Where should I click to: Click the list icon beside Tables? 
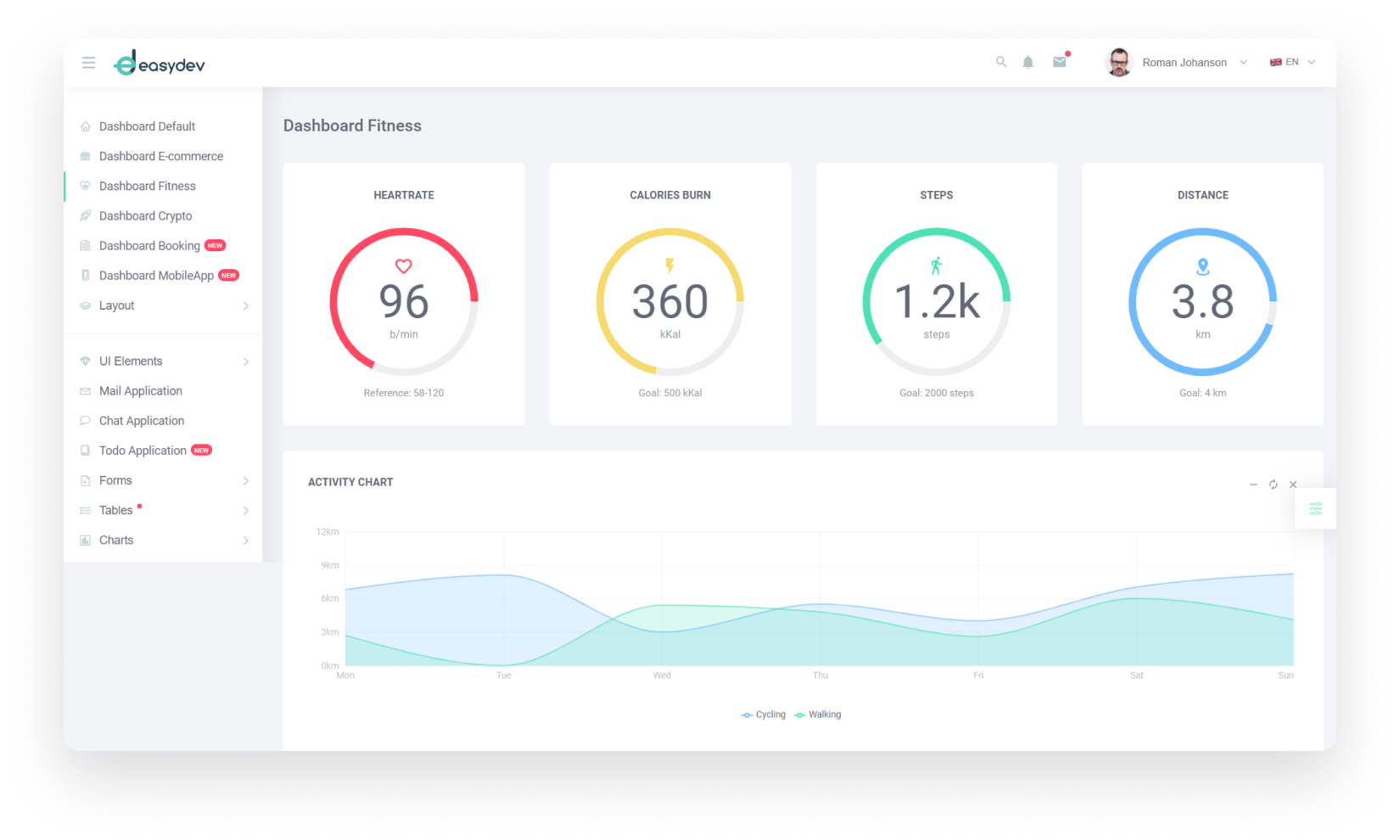tap(85, 511)
